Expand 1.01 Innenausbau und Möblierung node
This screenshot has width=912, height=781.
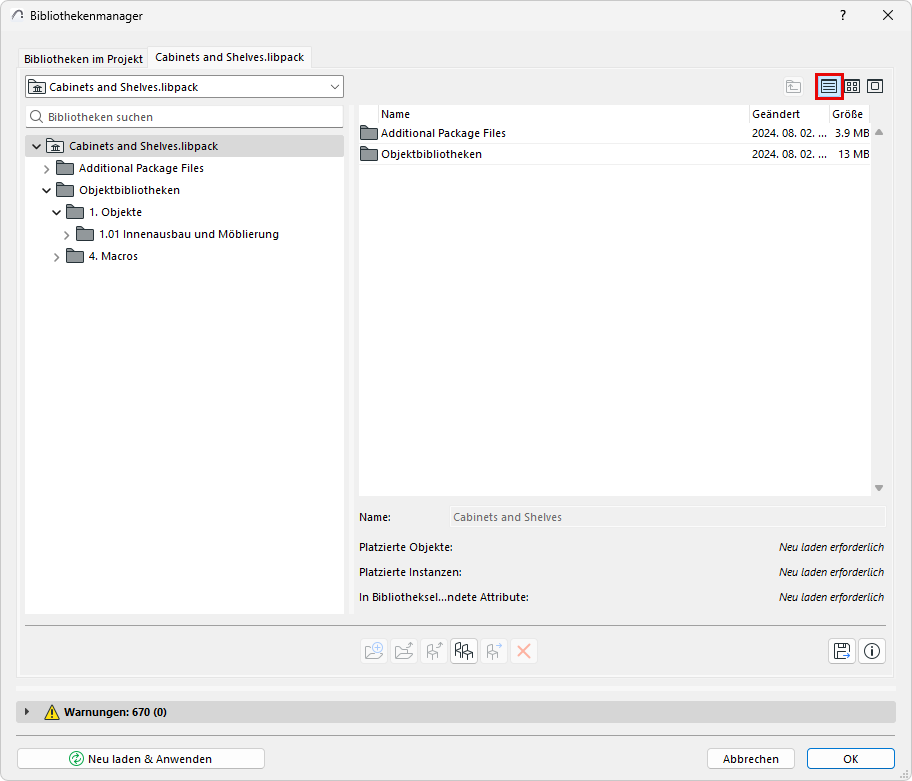coord(66,235)
